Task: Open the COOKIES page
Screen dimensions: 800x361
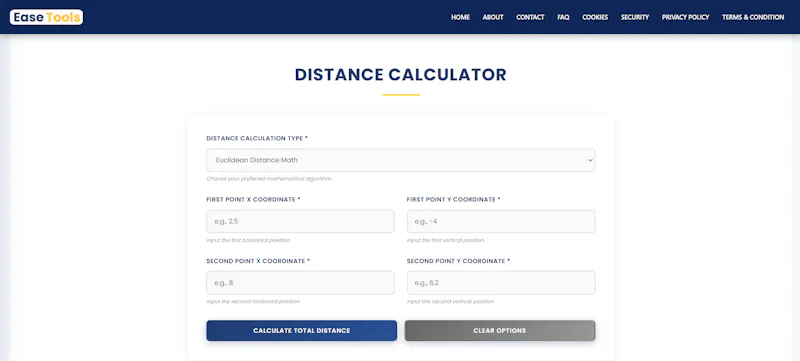Action: (595, 17)
